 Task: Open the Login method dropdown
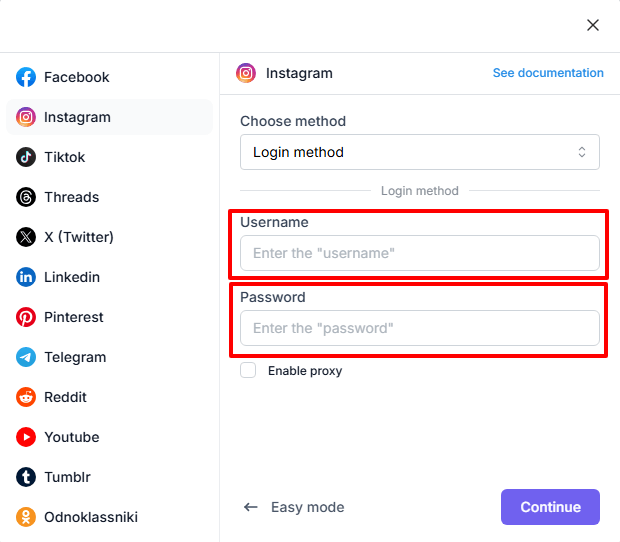(420, 152)
